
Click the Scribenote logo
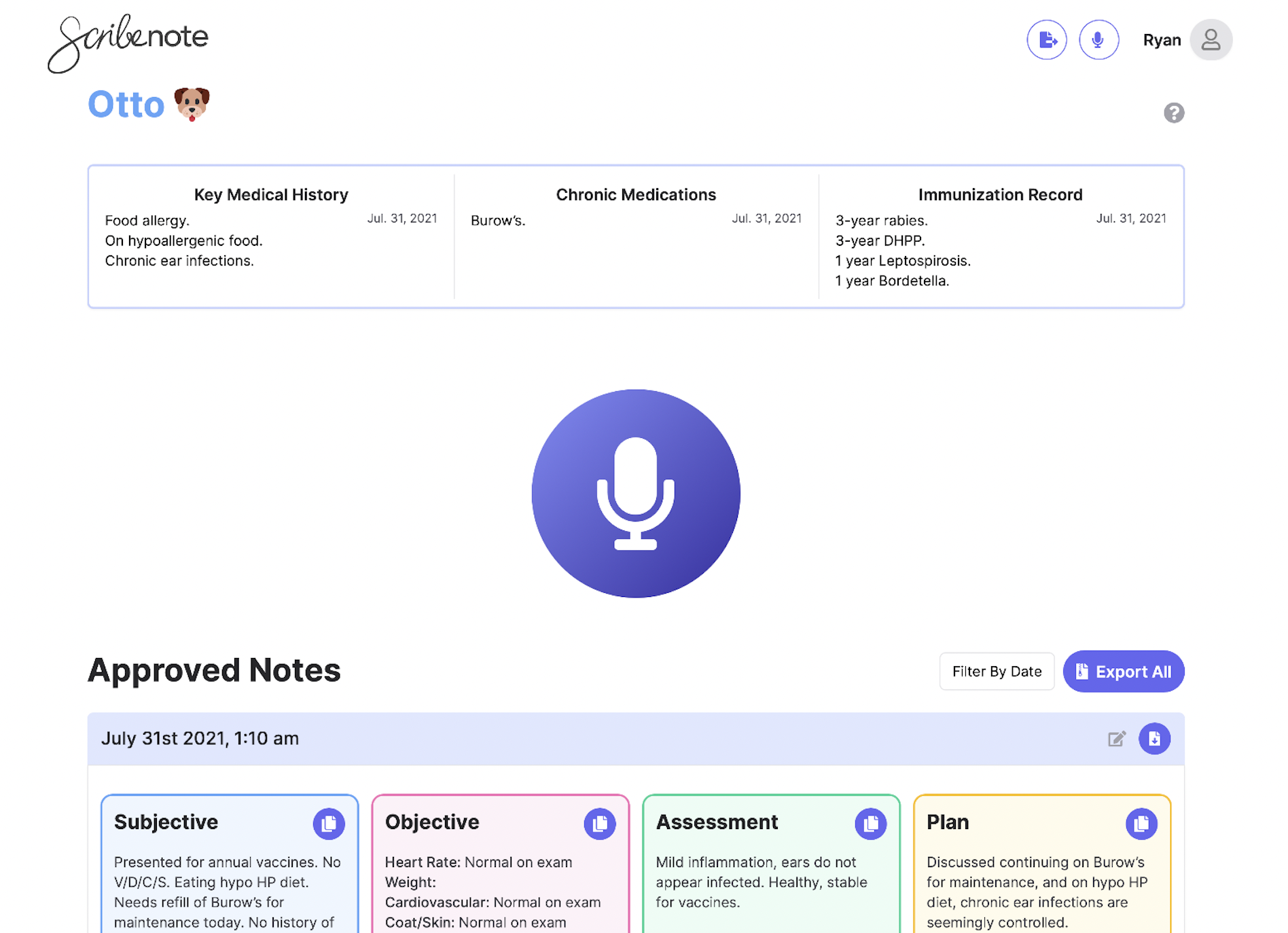point(128,42)
